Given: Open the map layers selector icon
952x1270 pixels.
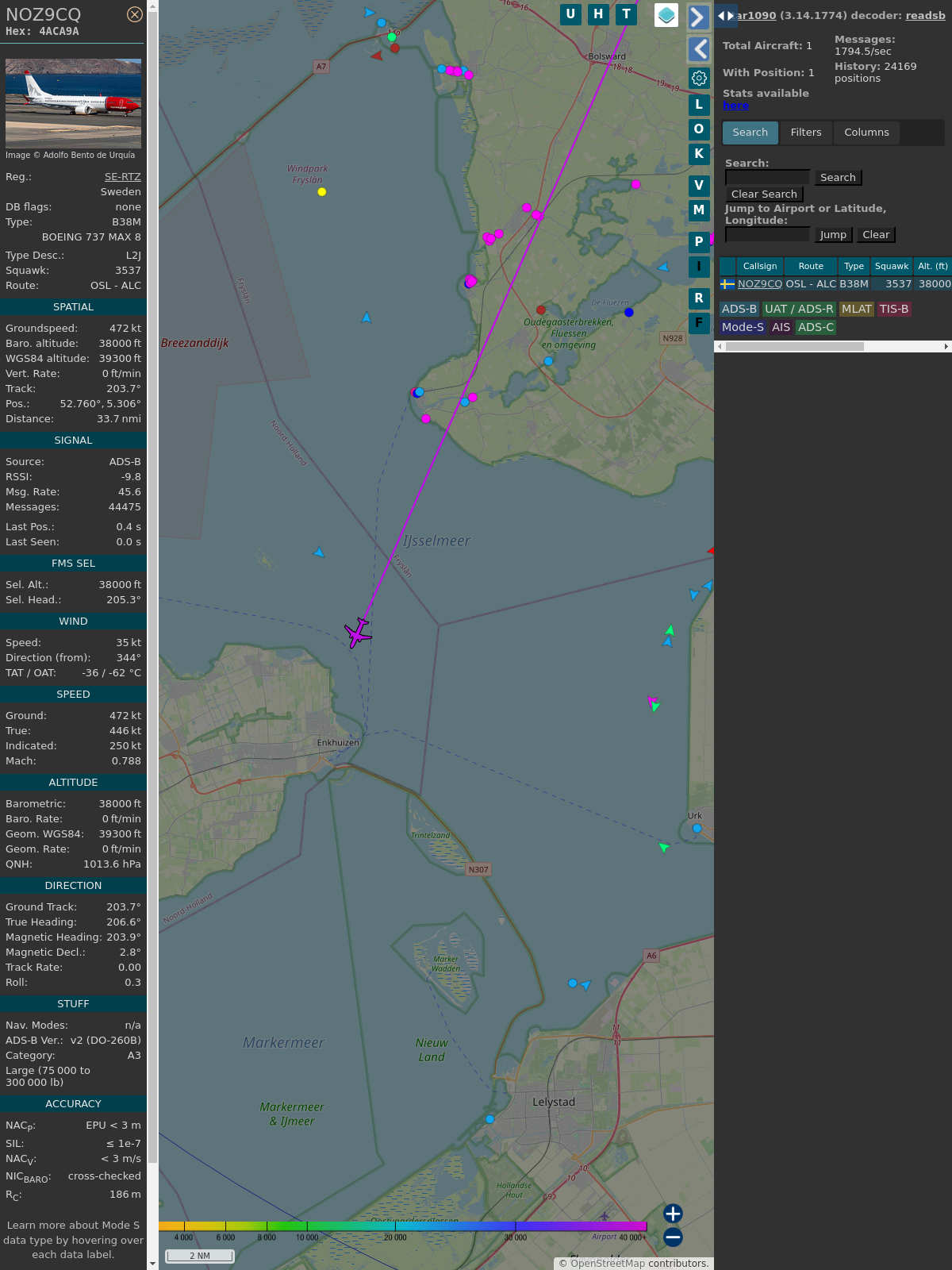Looking at the screenshot, I should [x=666, y=15].
